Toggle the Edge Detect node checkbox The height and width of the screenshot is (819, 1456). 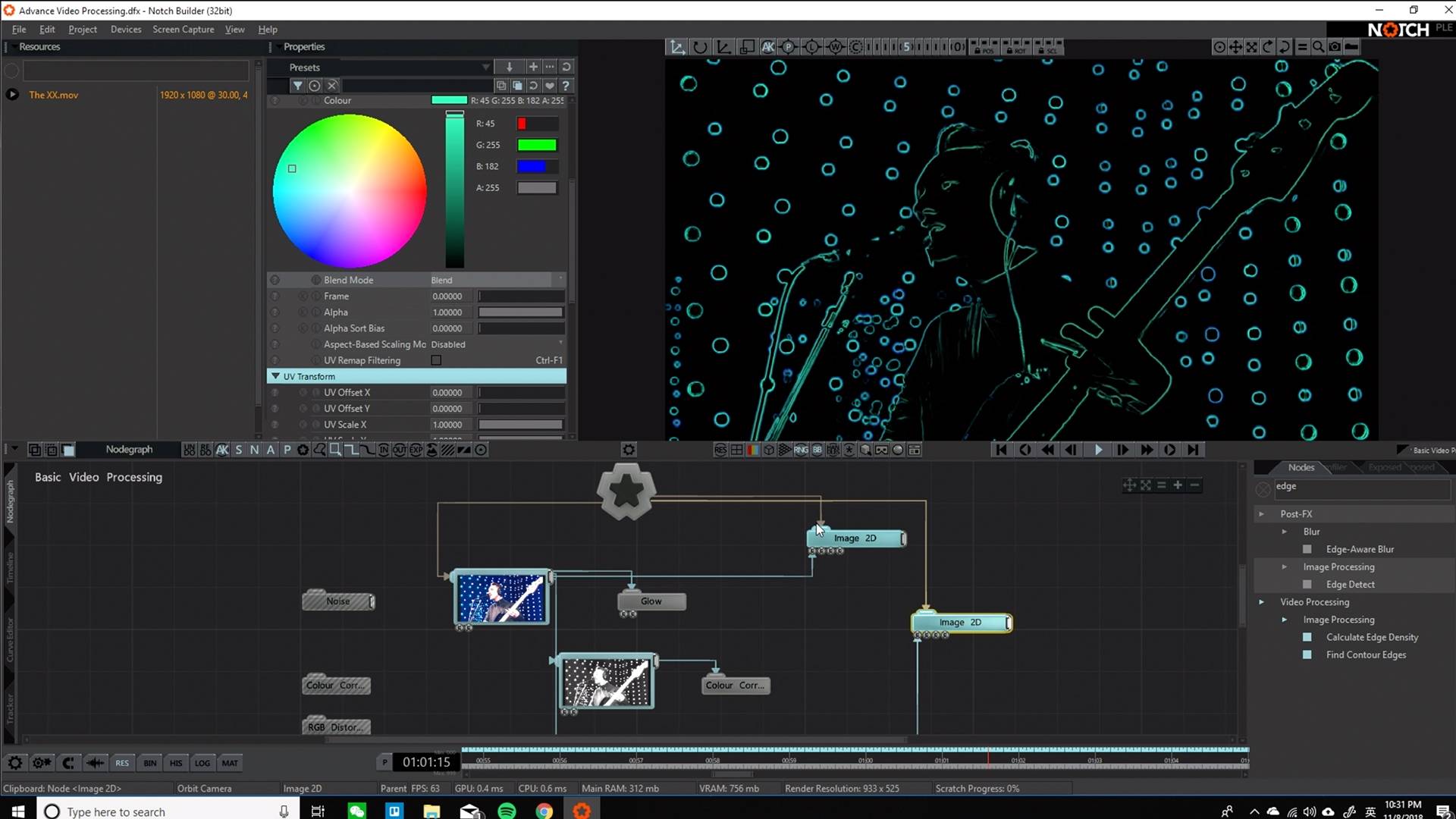(x=1307, y=584)
